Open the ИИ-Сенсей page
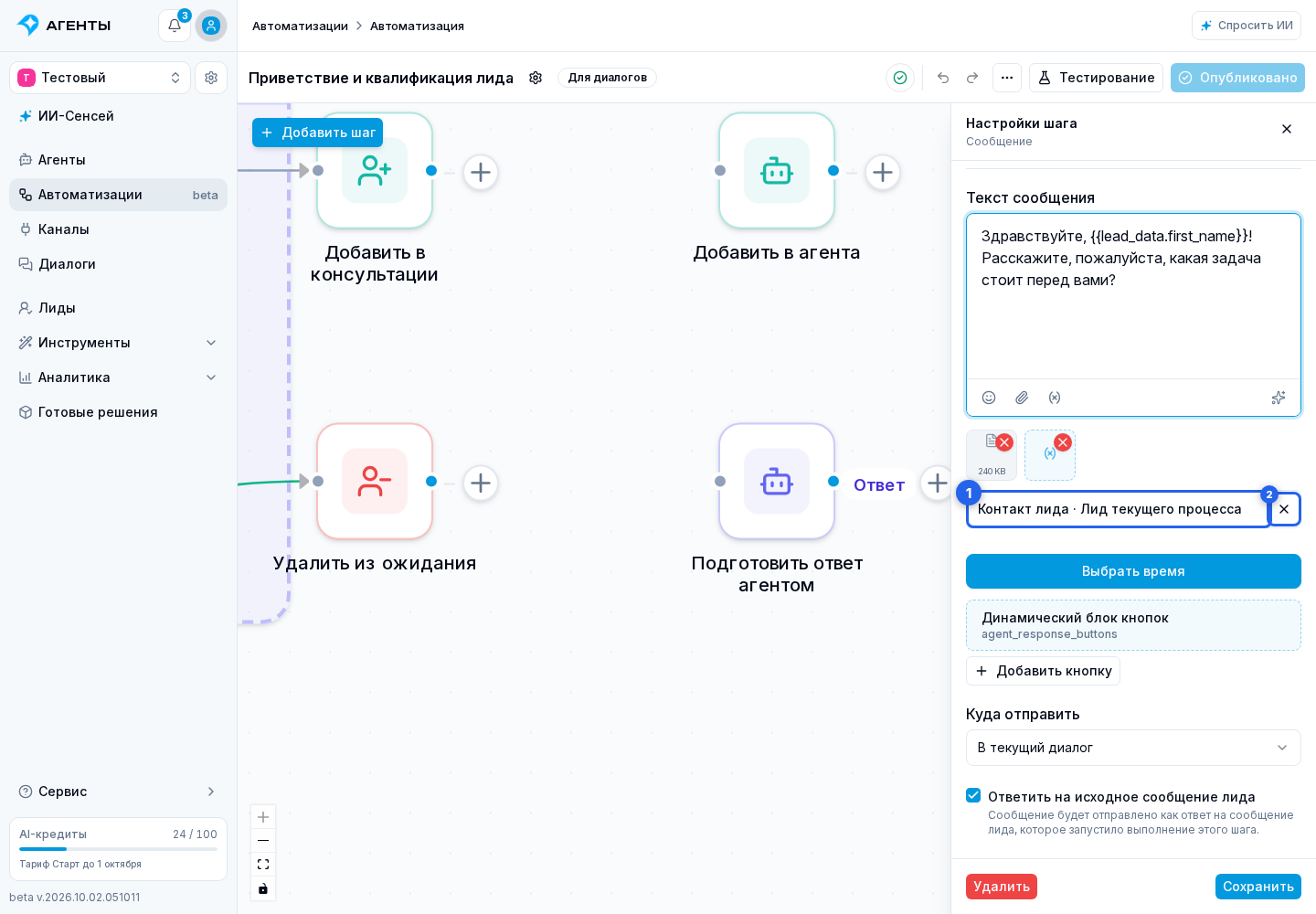This screenshot has width=1316, height=914. pyautogui.click(x=118, y=116)
